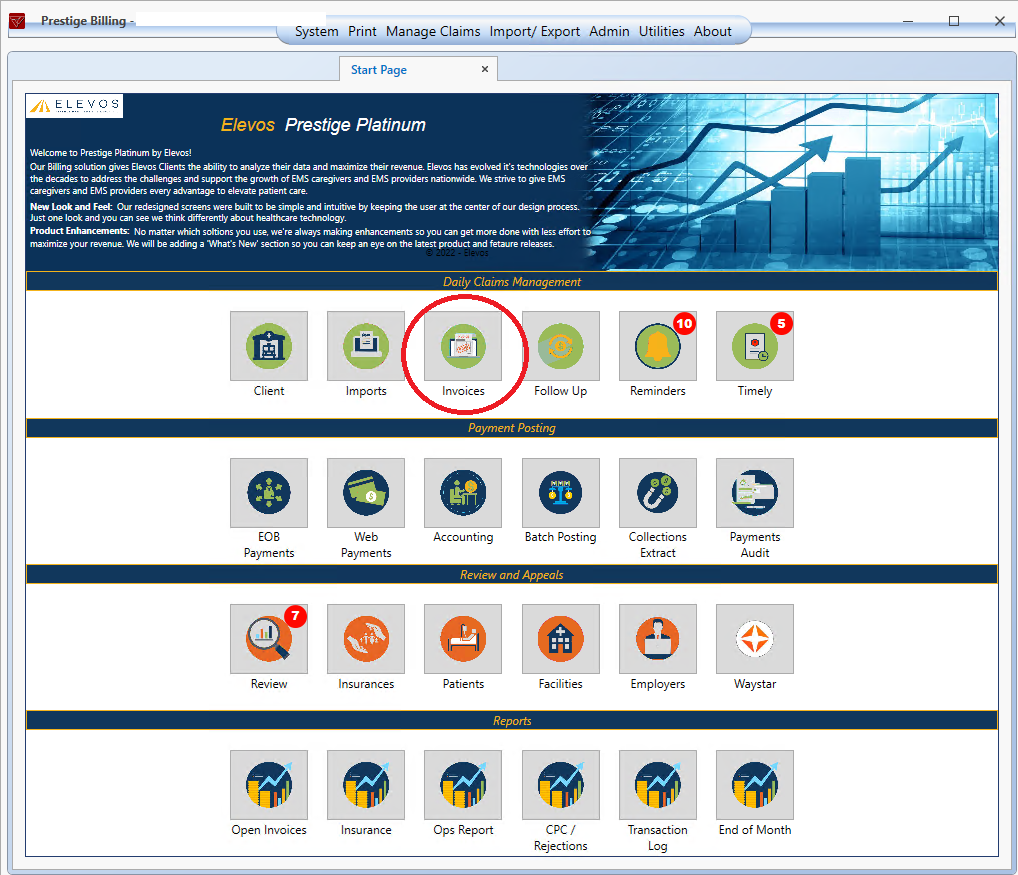Open the Imports module
This screenshot has width=1018, height=875.
pos(366,346)
